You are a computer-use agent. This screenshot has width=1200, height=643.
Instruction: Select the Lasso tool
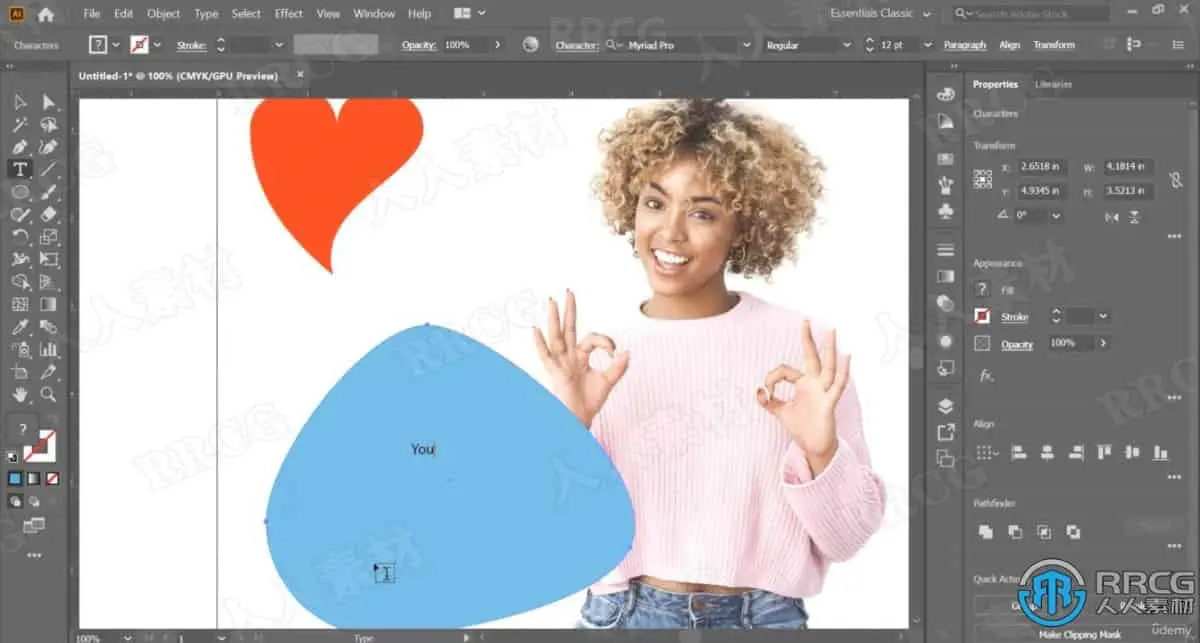tap(48, 125)
